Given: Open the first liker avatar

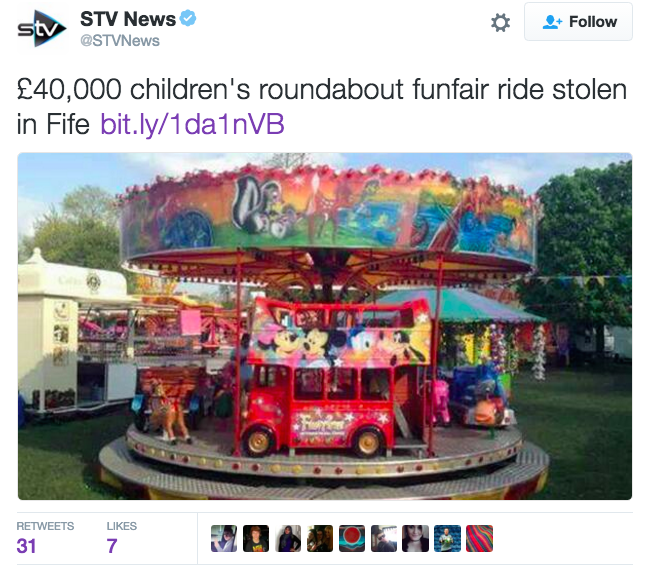Looking at the screenshot, I should [x=224, y=538].
